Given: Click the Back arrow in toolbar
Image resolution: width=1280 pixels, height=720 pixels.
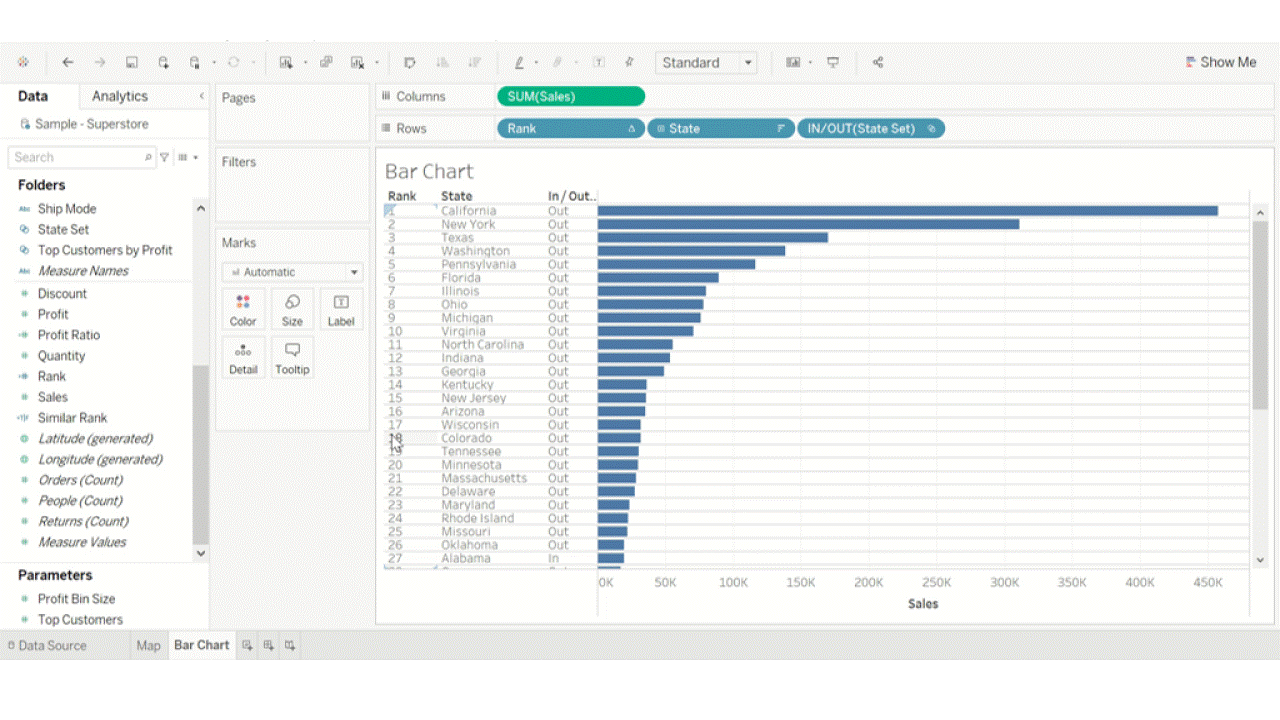Looking at the screenshot, I should (68, 62).
